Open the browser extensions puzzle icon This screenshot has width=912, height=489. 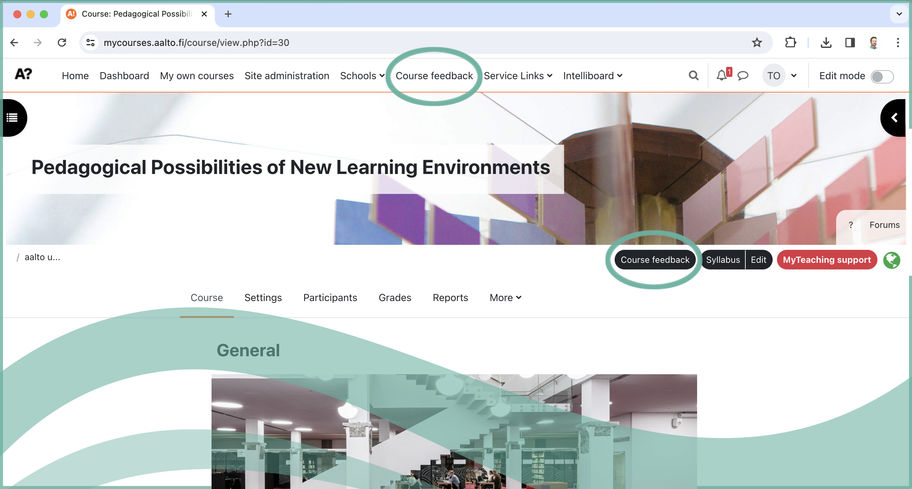point(791,43)
